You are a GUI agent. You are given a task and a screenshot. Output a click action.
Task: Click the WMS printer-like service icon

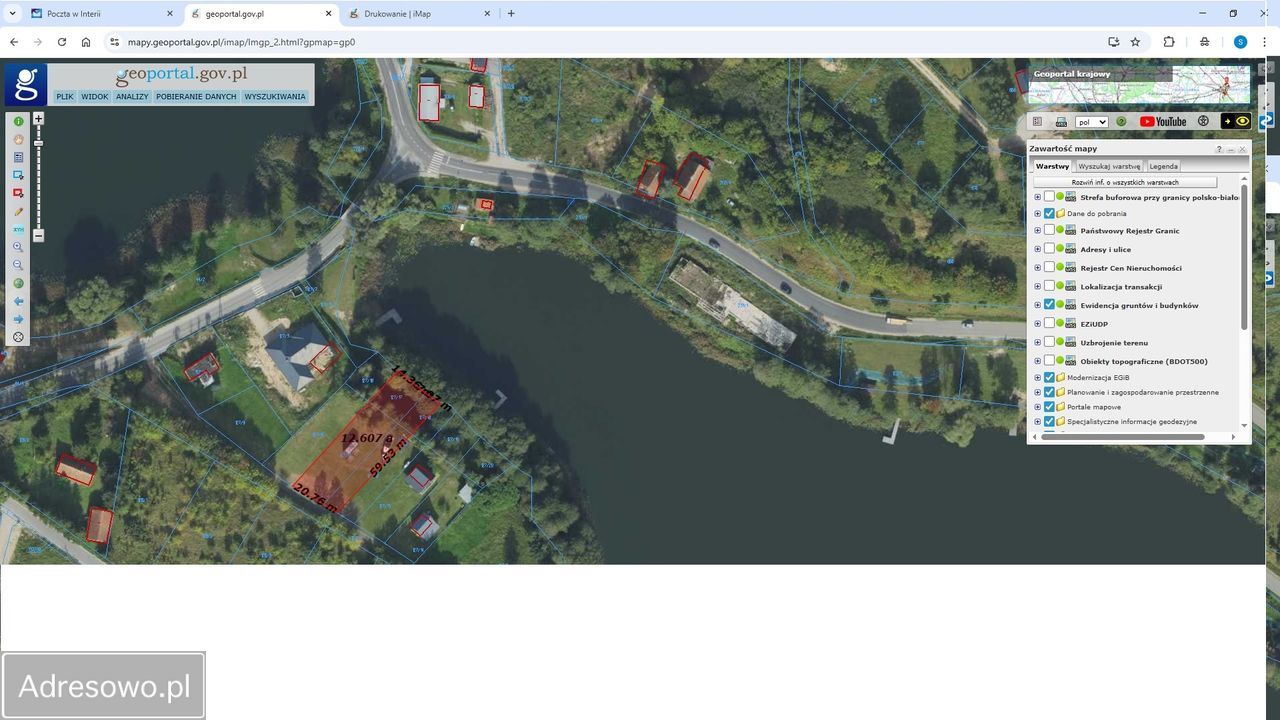[x=1061, y=122]
